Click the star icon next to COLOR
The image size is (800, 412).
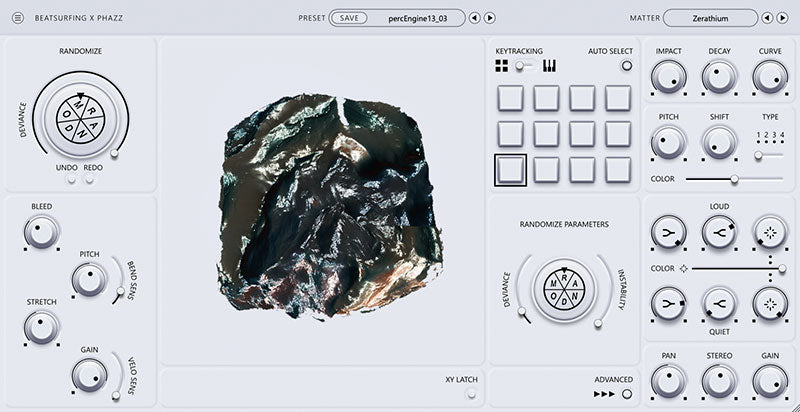[683, 269]
